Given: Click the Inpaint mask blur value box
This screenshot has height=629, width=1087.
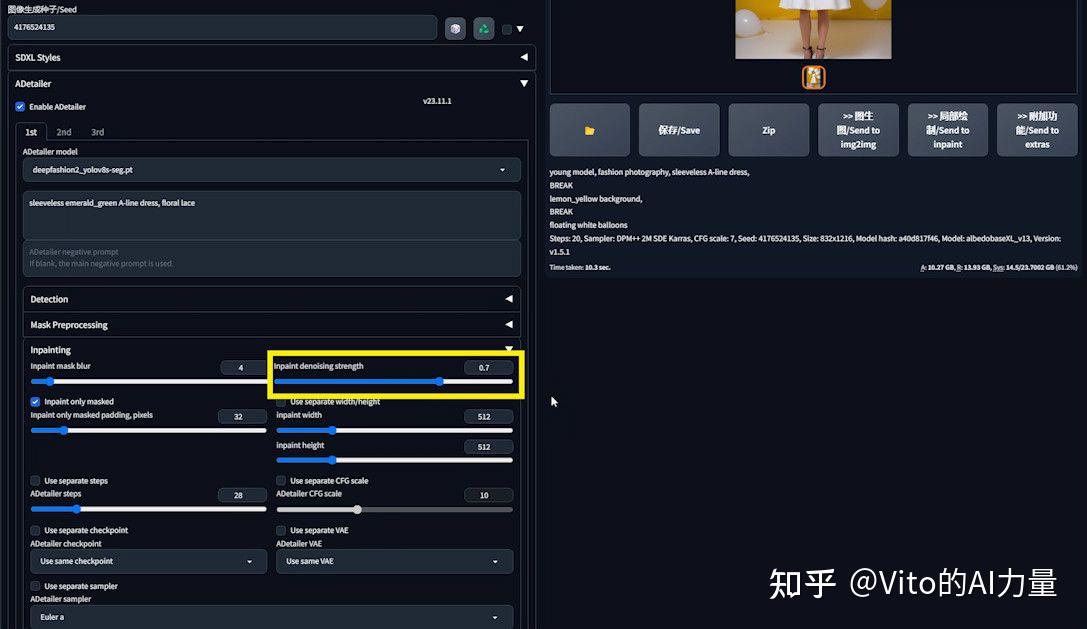Looking at the screenshot, I should [x=243, y=368].
